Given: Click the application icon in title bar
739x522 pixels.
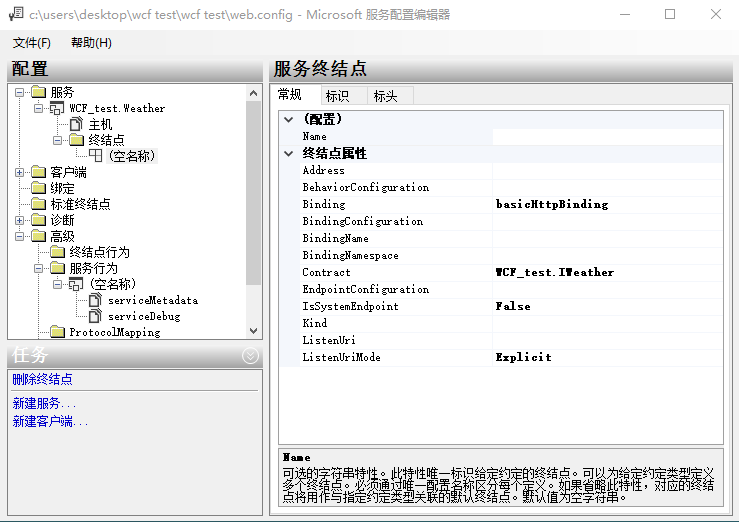Looking at the screenshot, I should (16, 14).
